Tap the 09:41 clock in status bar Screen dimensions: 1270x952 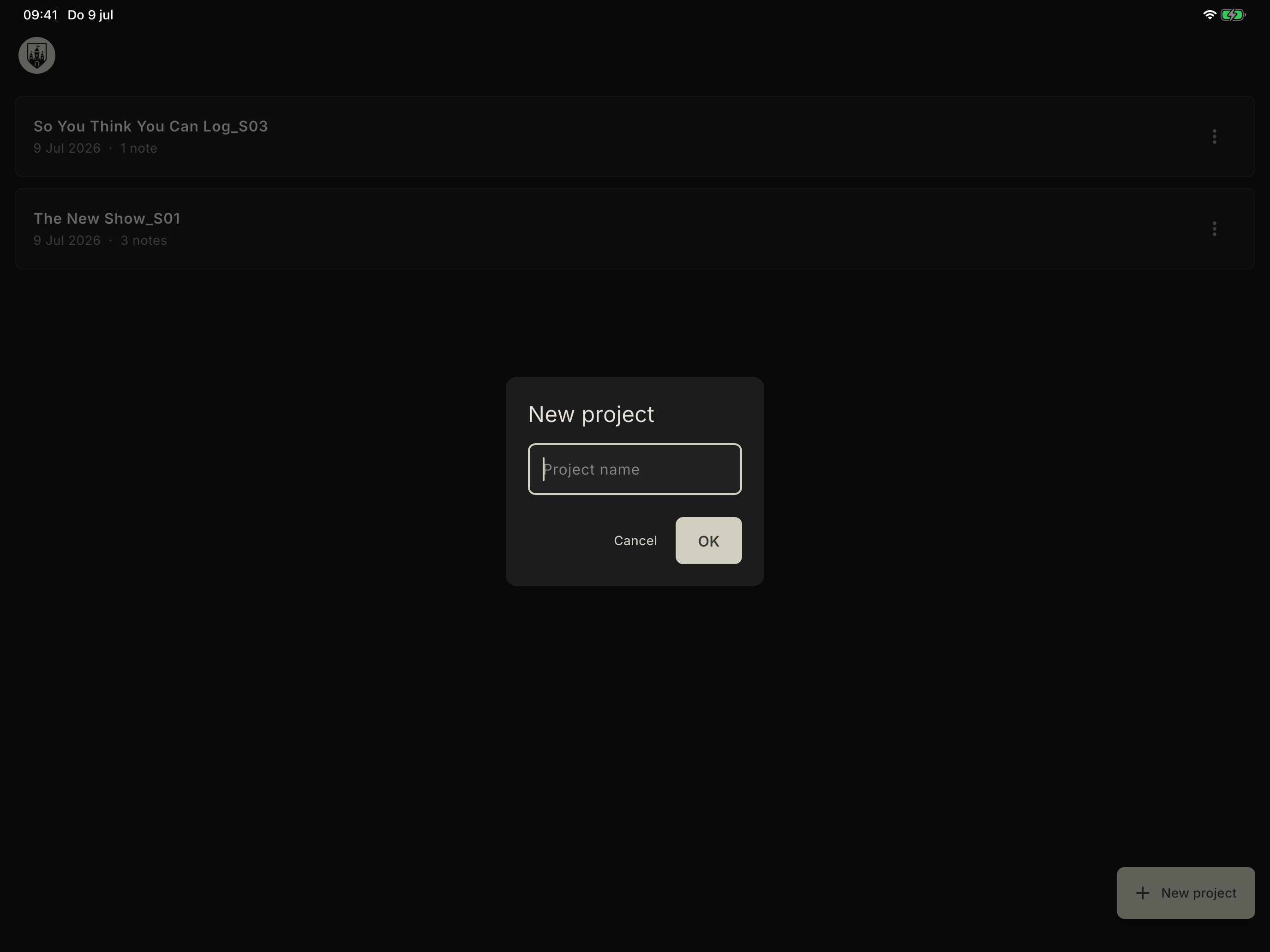[x=40, y=15]
